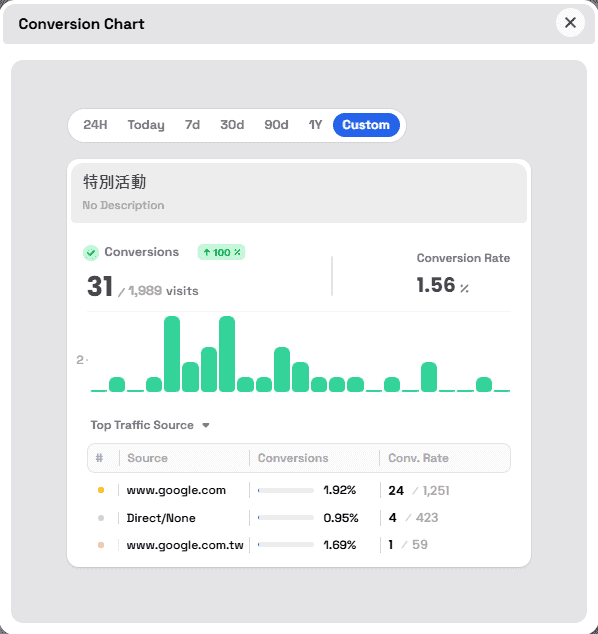The width and height of the screenshot is (598, 634).
Task: Click the 100% increase badge
Action: point(221,252)
